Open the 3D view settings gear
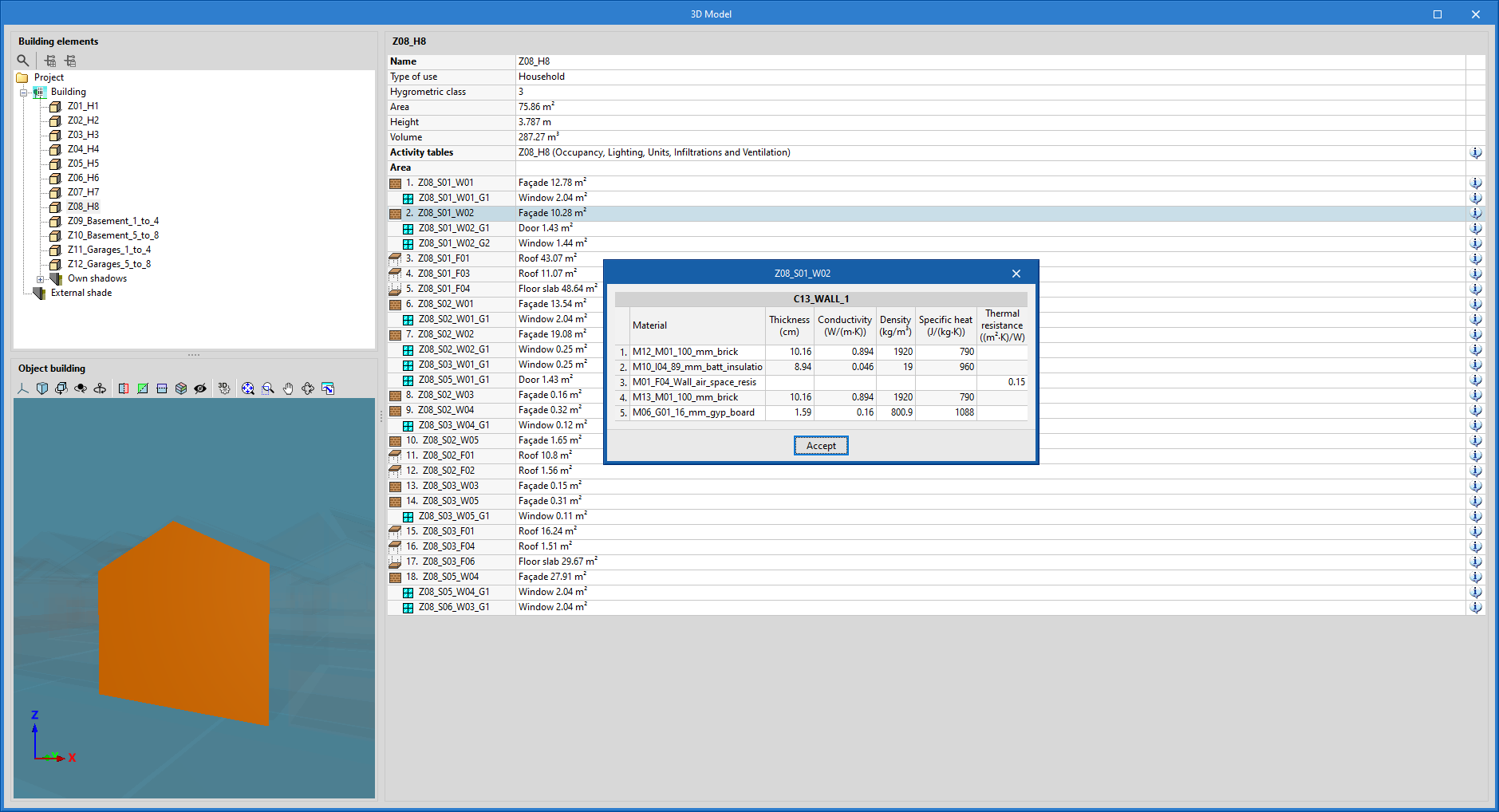This screenshot has height=812, width=1499. pos(224,388)
